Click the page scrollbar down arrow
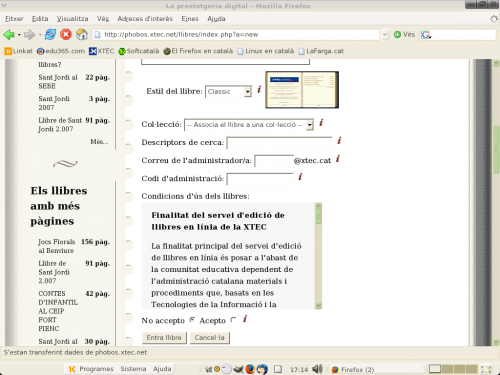The height and width of the screenshot is (375, 500). [x=496, y=342]
